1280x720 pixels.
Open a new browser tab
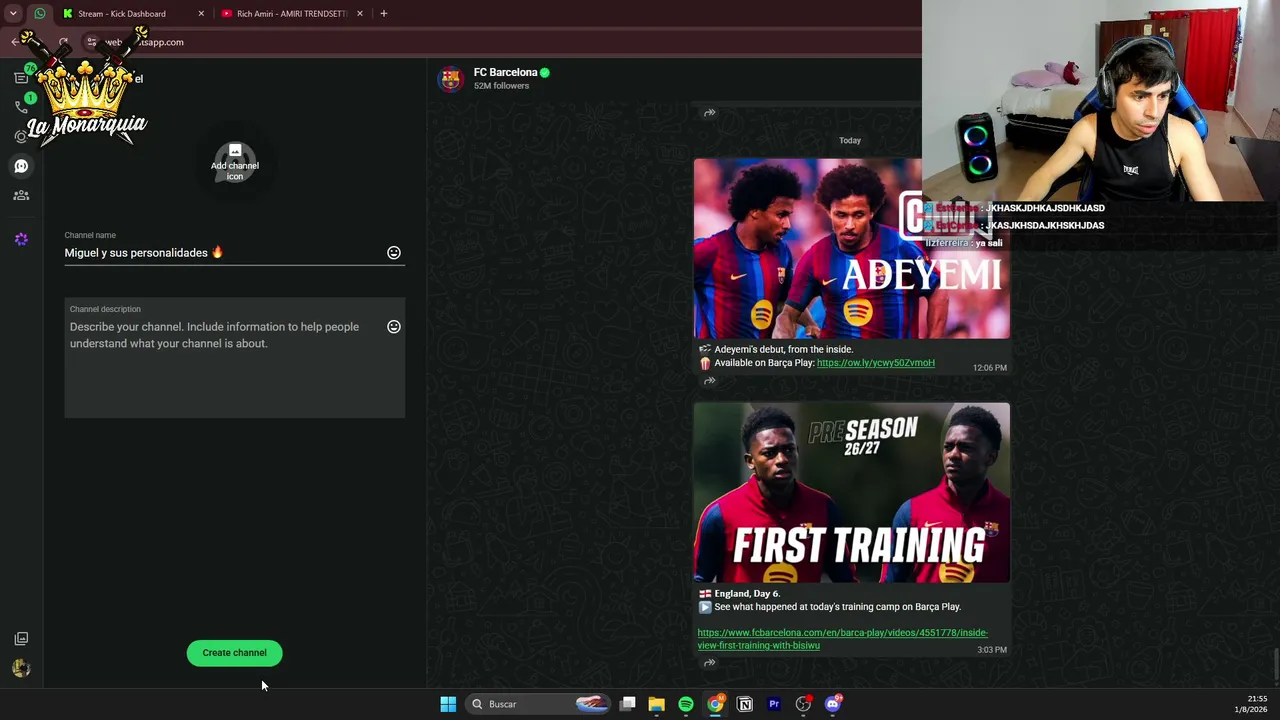click(384, 14)
